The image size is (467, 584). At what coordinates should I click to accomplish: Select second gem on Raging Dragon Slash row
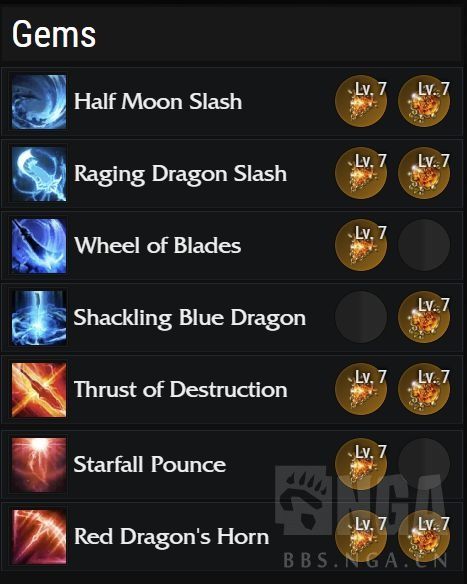(x=424, y=173)
